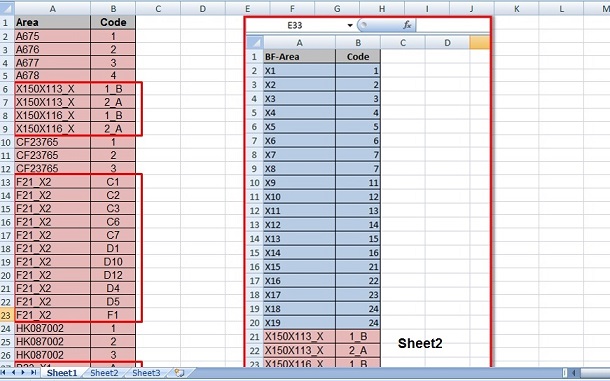Select F21_X2 cell in row 23
The width and height of the screenshot is (610, 381).
53,315
